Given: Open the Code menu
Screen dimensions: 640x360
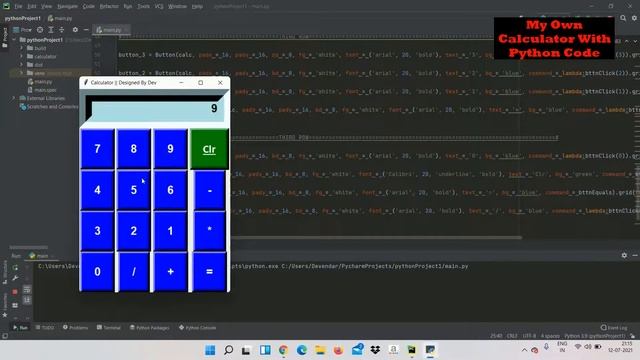Looking at the screenshot, I should (x=89, y=7).
